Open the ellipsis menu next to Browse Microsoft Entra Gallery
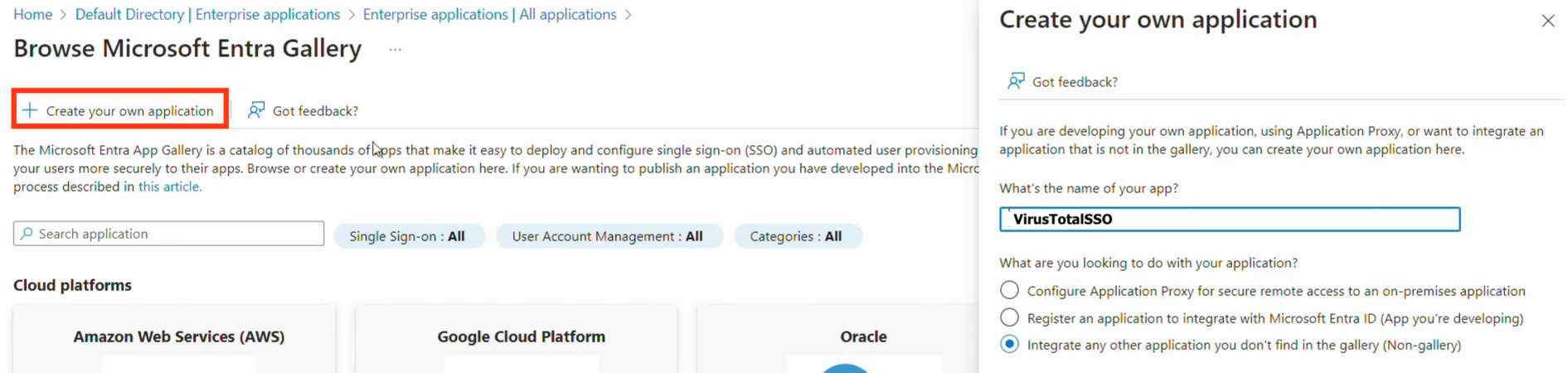Image resolution: width=1568 pixels, height=373 pixels. coord(396,50)
